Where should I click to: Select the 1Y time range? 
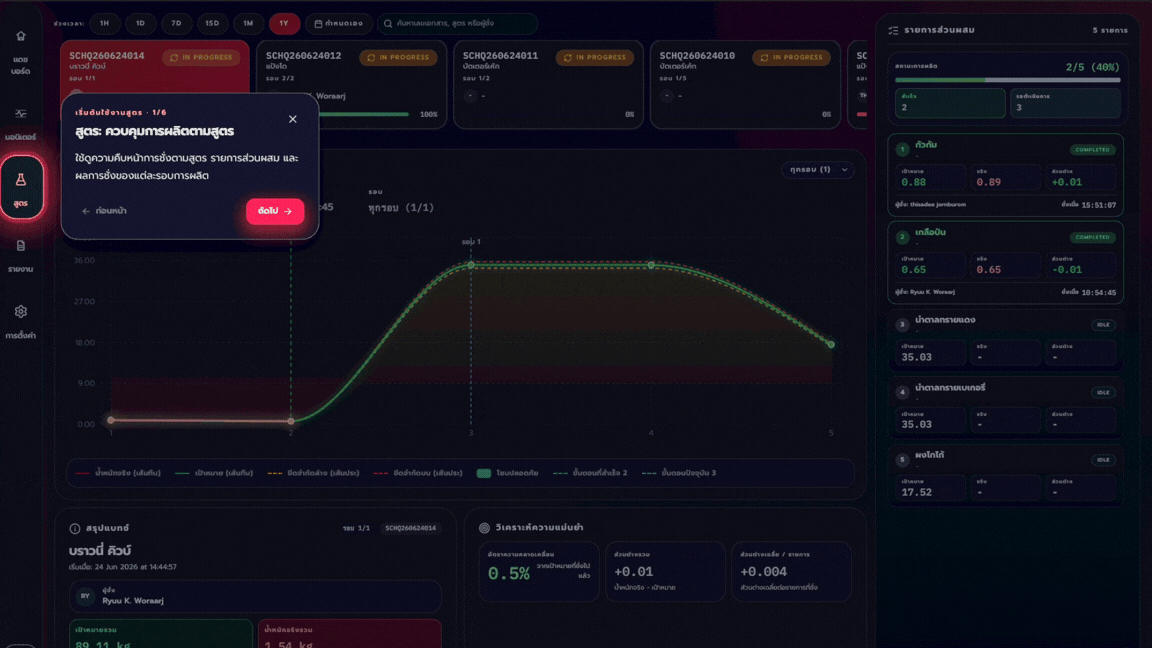coord(284,24)
